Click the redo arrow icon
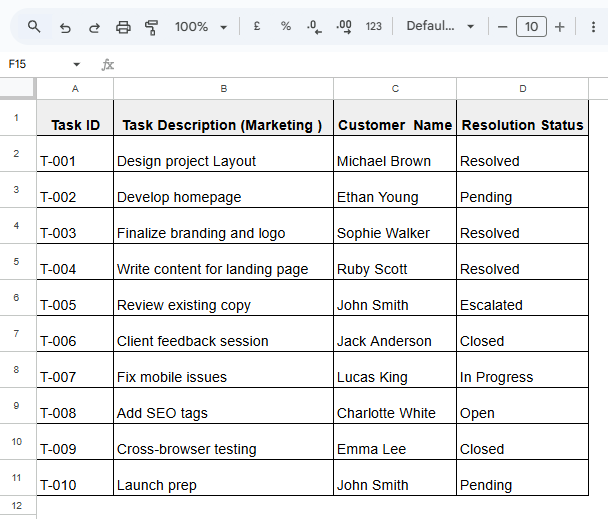This screenshot has width=608, height=519. coord(94,27)
